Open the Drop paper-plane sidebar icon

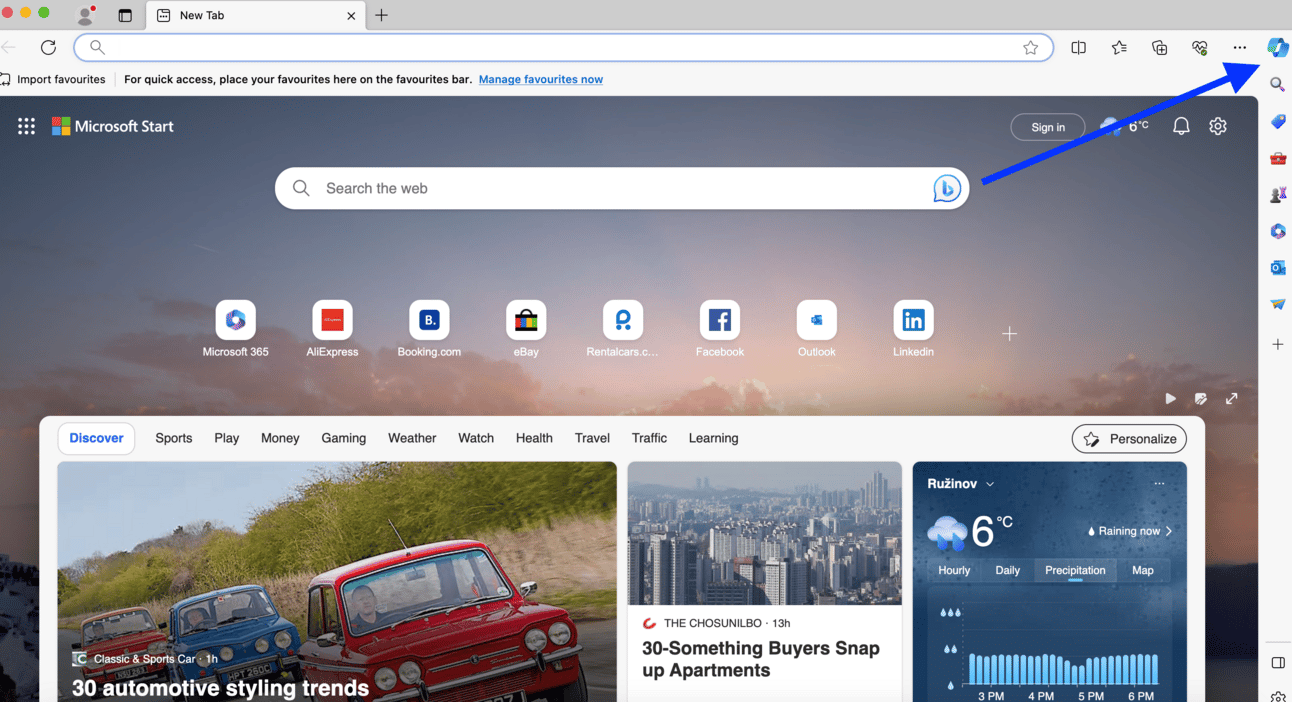[1277, 304]
